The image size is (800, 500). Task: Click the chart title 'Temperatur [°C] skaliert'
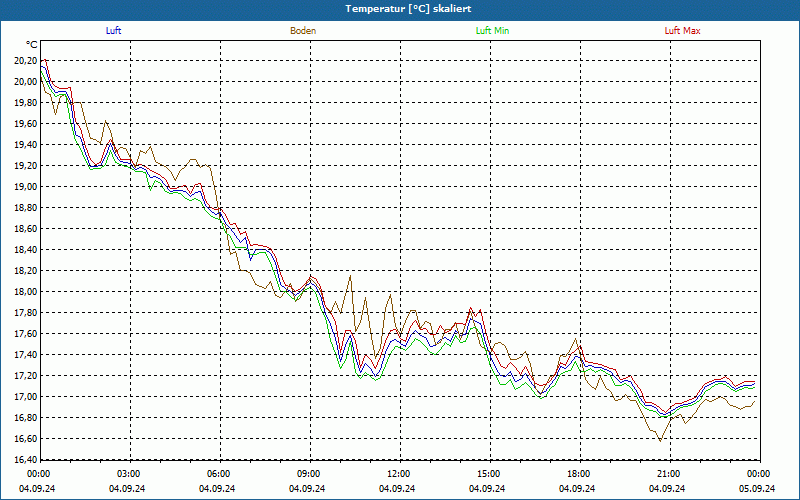click(408, 9)
